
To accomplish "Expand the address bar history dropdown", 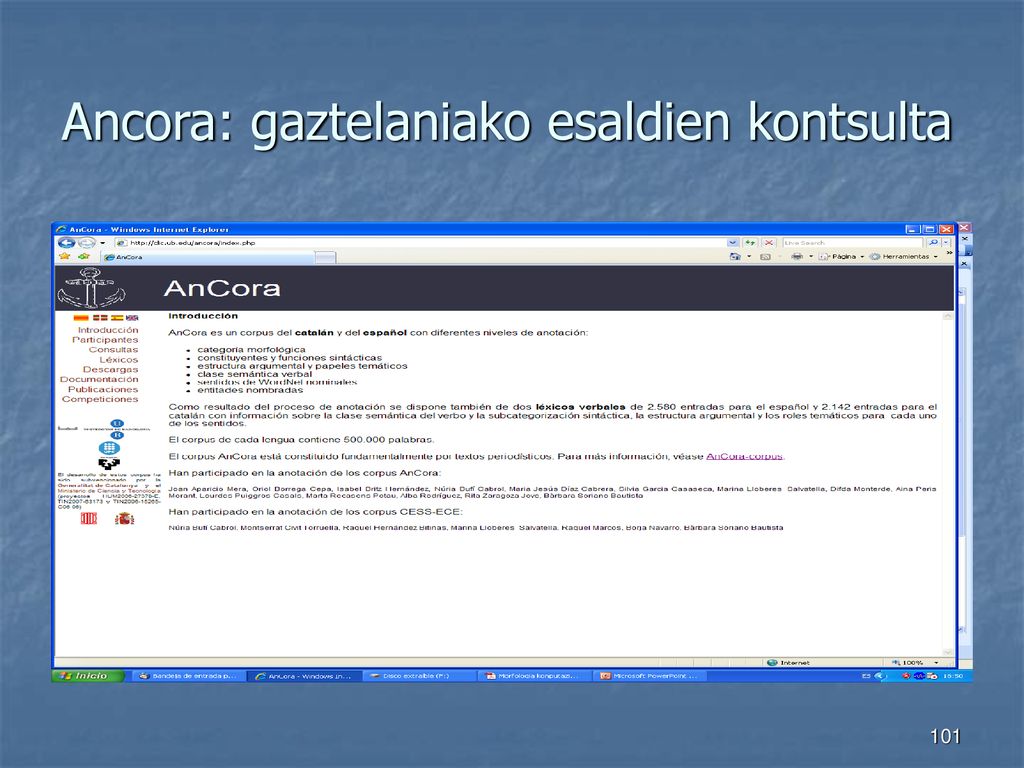I will coord(733,243).
